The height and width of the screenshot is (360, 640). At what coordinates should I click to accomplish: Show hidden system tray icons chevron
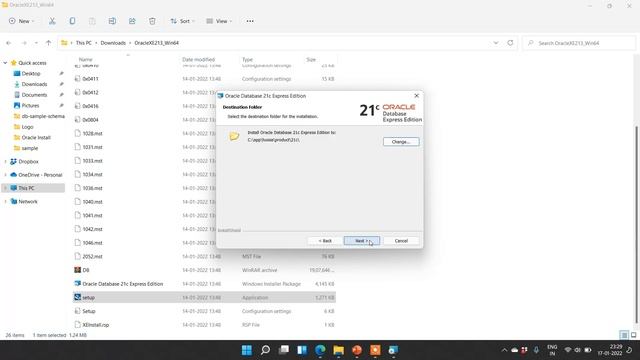(x=504, y=350)
